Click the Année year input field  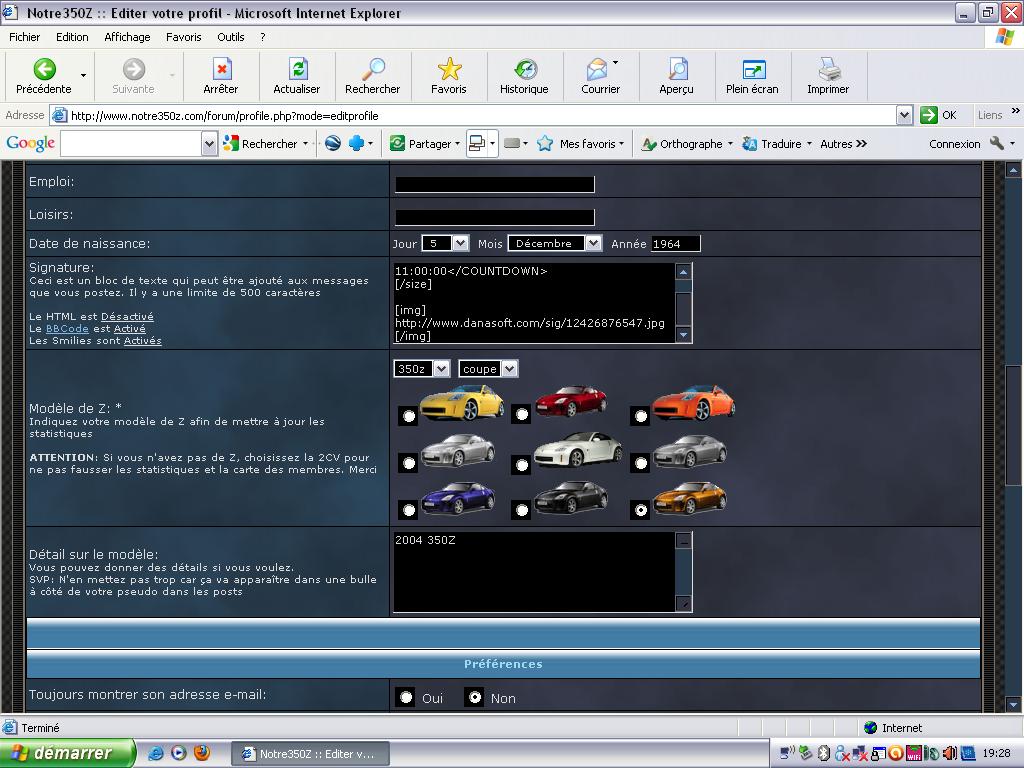tap(675, 244)
